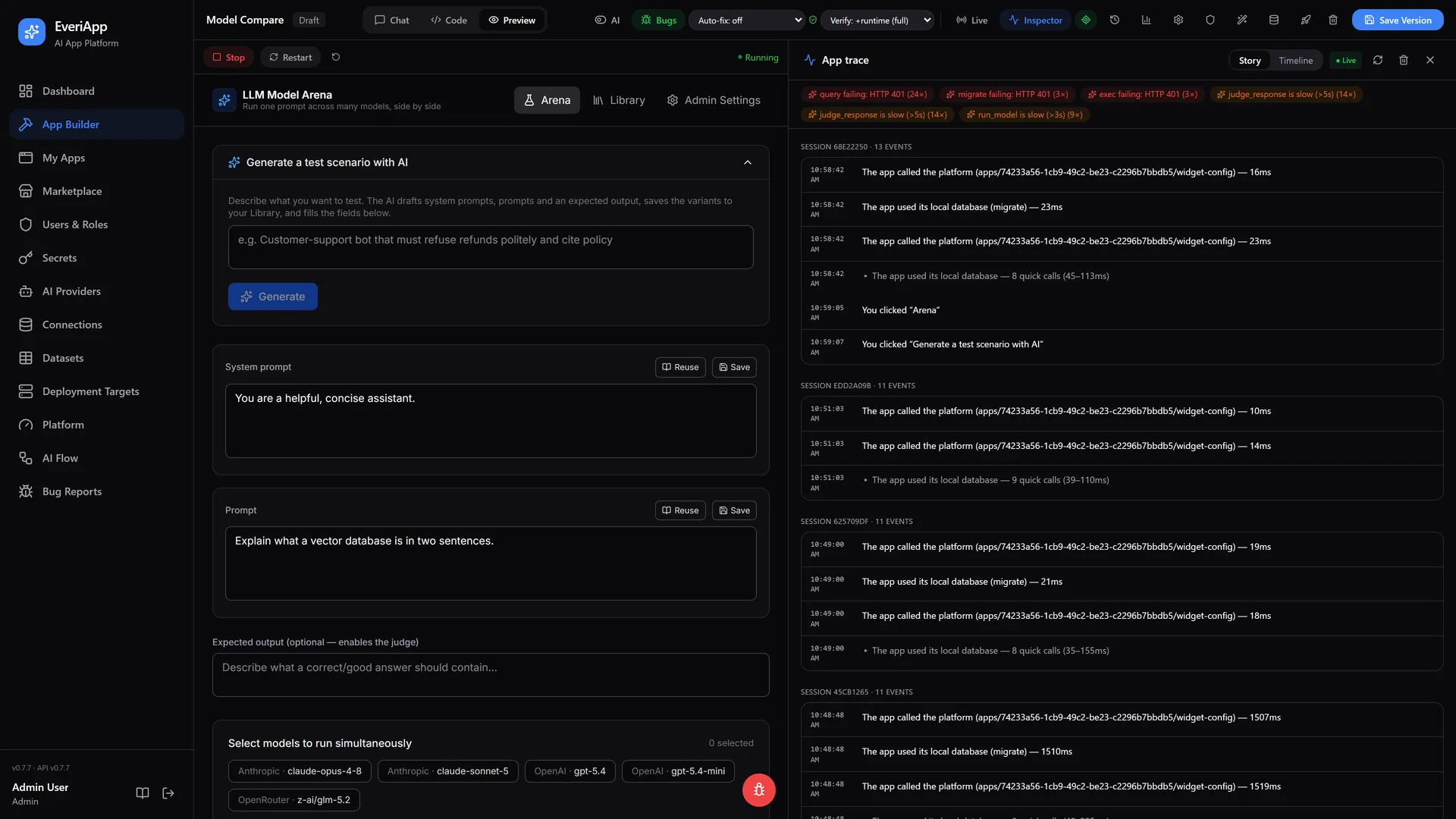
Task: Toggle the Bugs button
Action: tap(658, 20)
